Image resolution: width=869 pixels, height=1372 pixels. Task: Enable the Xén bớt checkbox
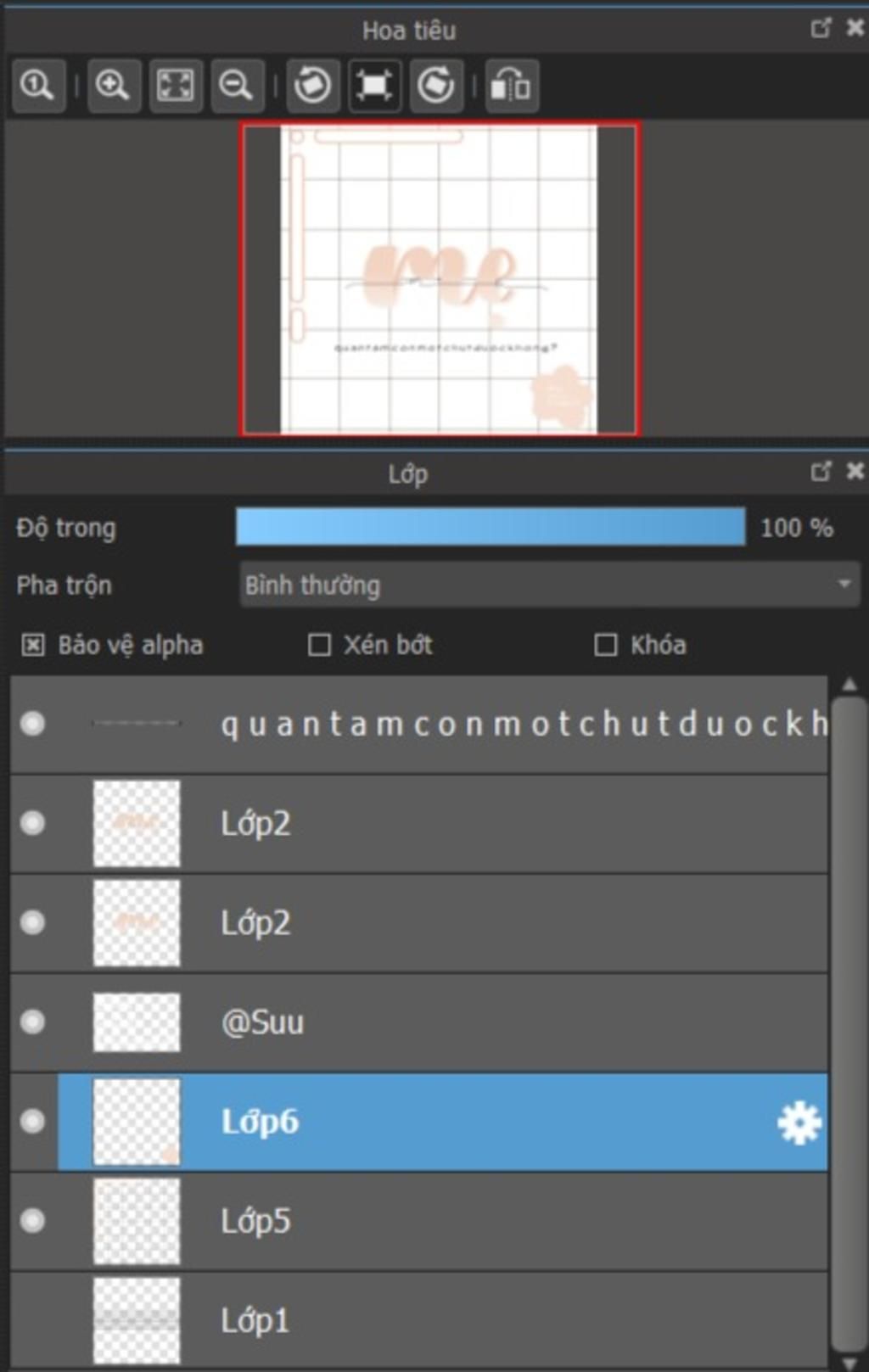pyautogui.click(x=319, y=645)
